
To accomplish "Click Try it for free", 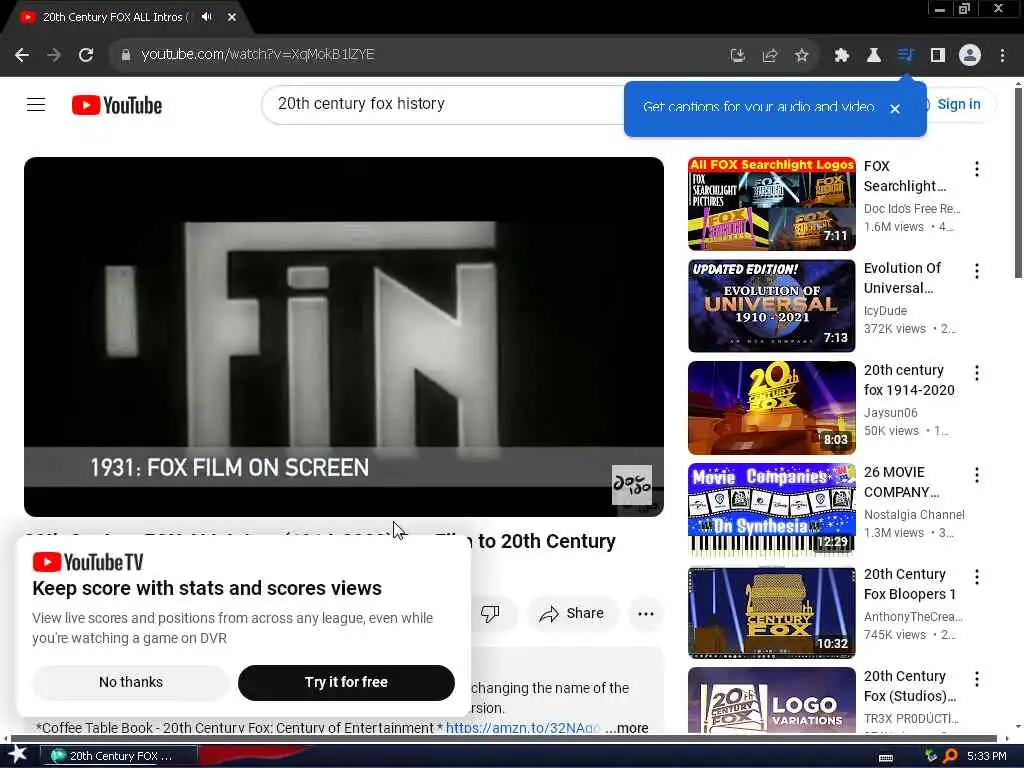I will tap(346, 682).
